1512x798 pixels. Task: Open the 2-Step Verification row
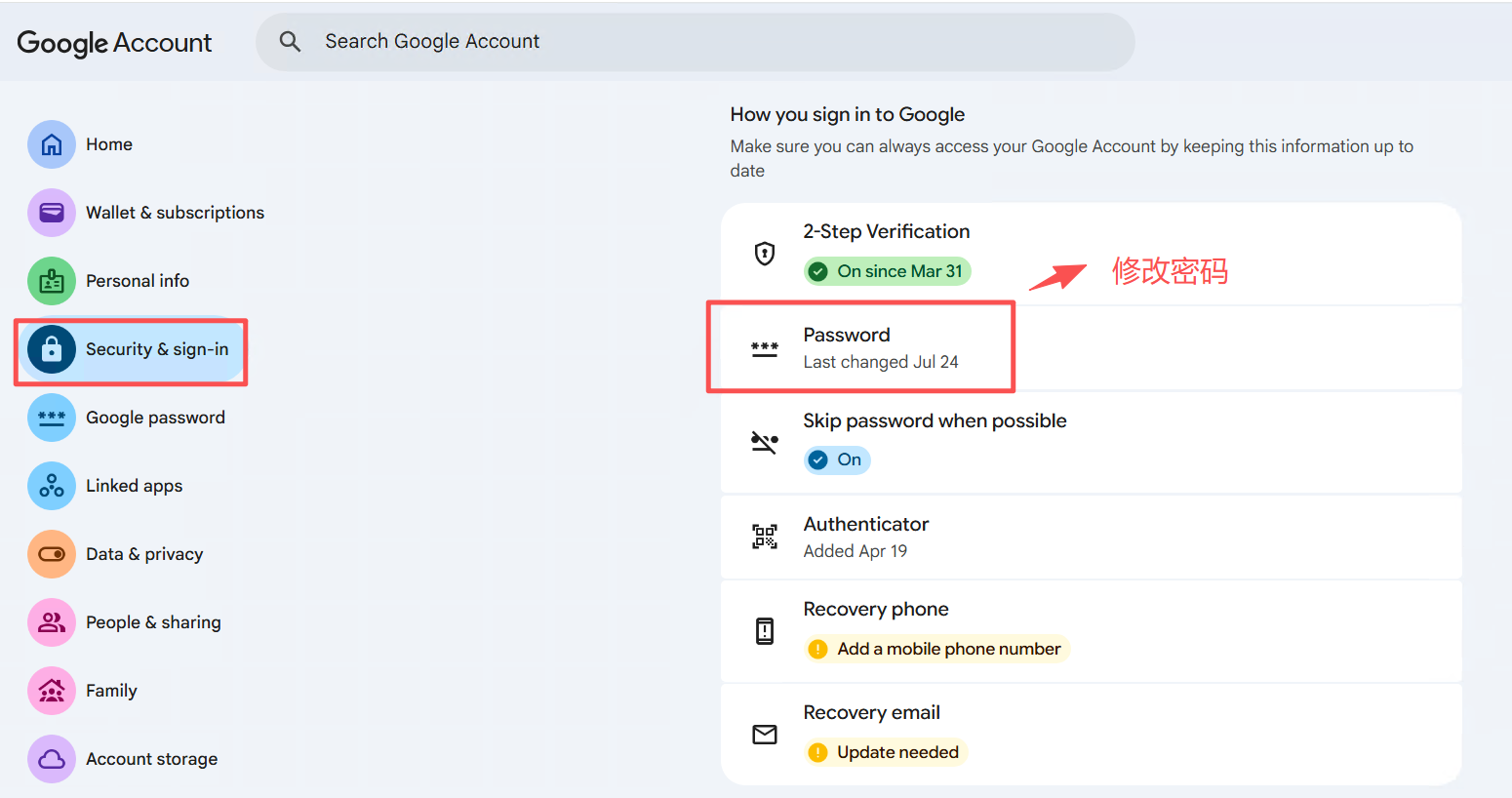click(1091, 254)
